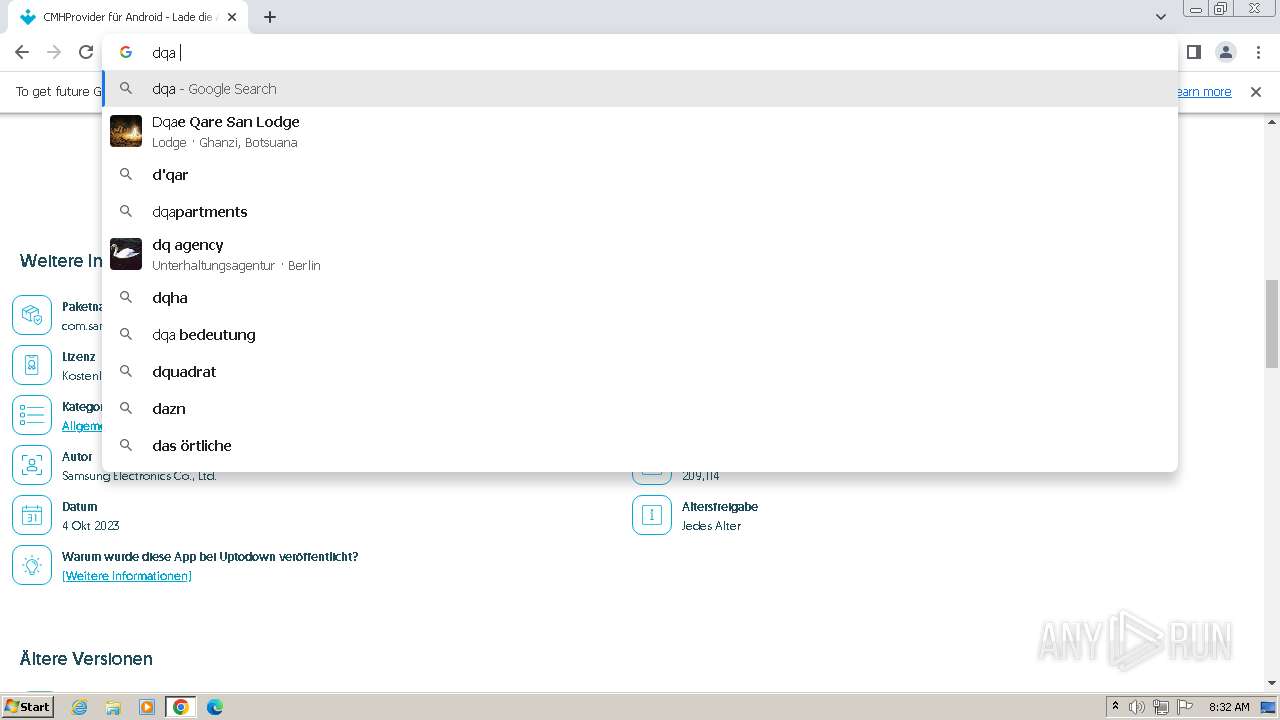1280x720 pixels.
Task: Open Microsoft Edge from the taskbar
Action: coord(215,707)
